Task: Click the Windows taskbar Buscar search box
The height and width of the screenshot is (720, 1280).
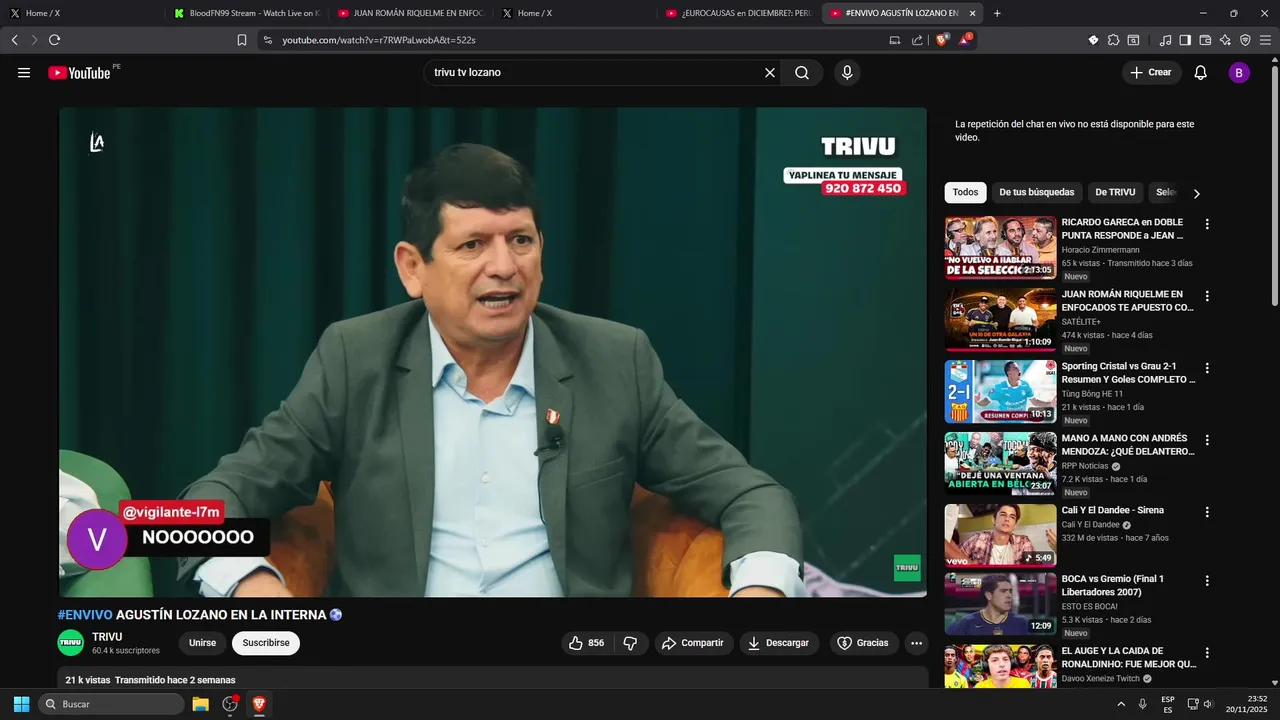Action: 111,704
